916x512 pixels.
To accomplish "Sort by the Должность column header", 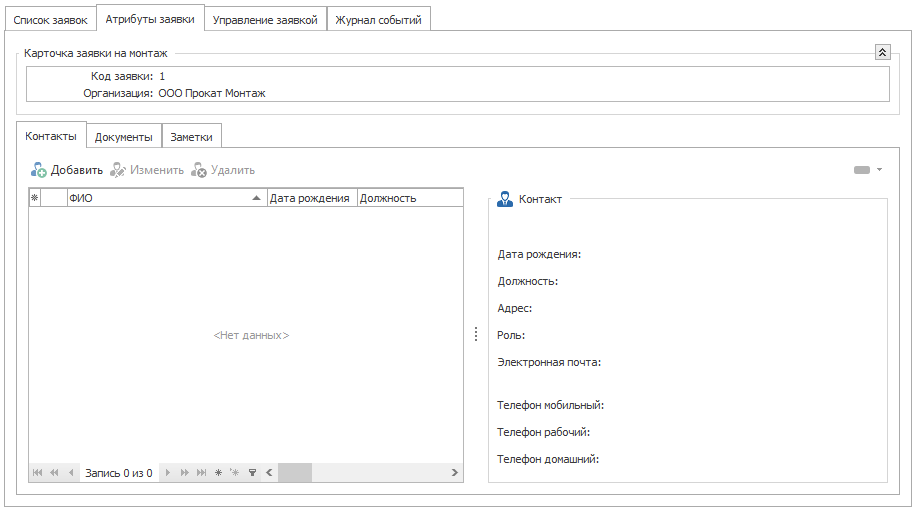I will [x=410, y=198].
